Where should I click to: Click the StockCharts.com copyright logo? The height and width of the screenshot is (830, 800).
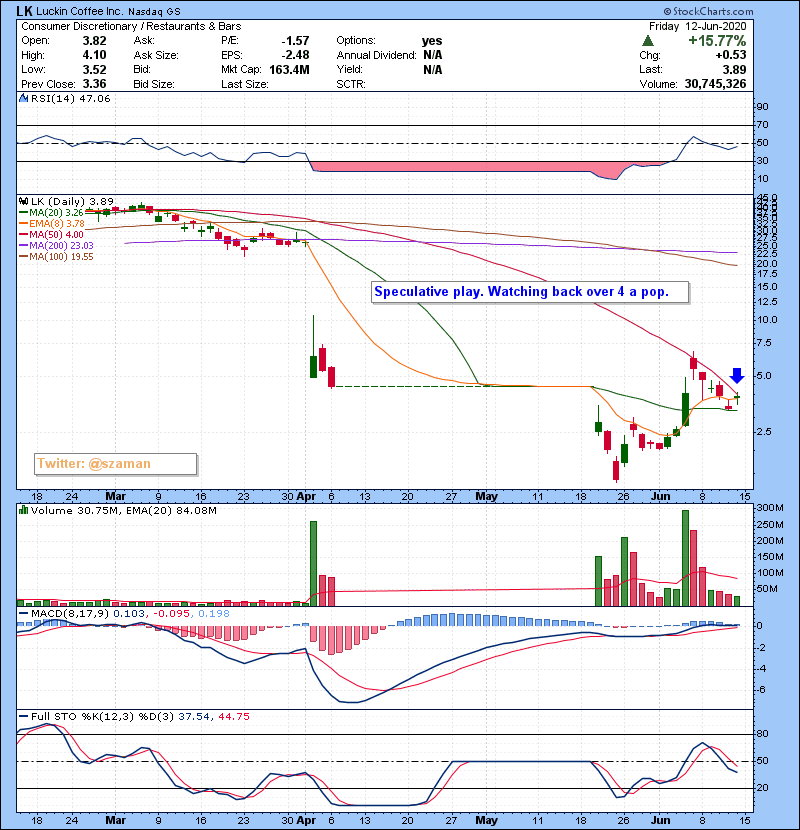[708, 11]
